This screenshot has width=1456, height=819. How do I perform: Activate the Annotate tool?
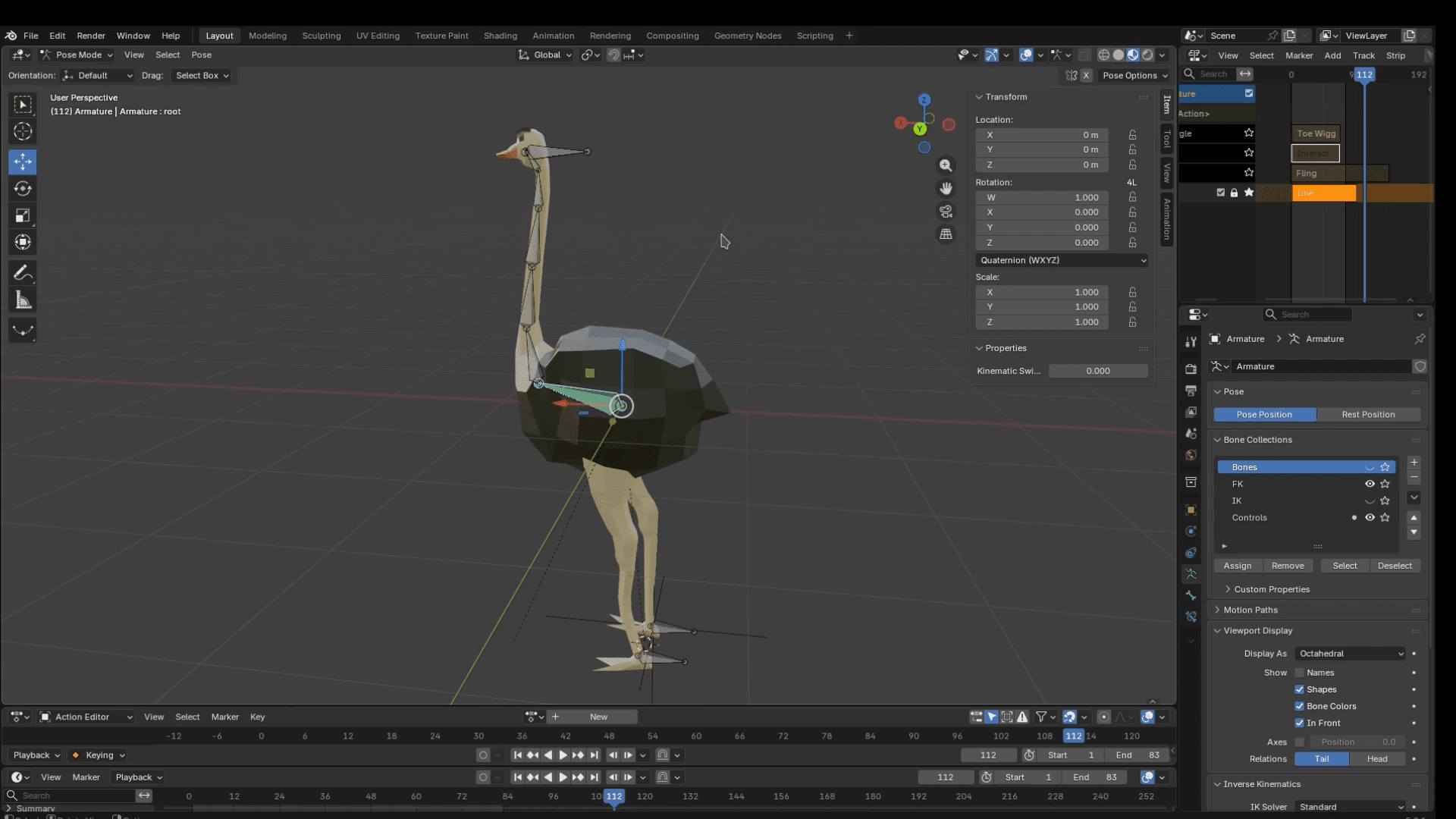click(x=22, y=272)
